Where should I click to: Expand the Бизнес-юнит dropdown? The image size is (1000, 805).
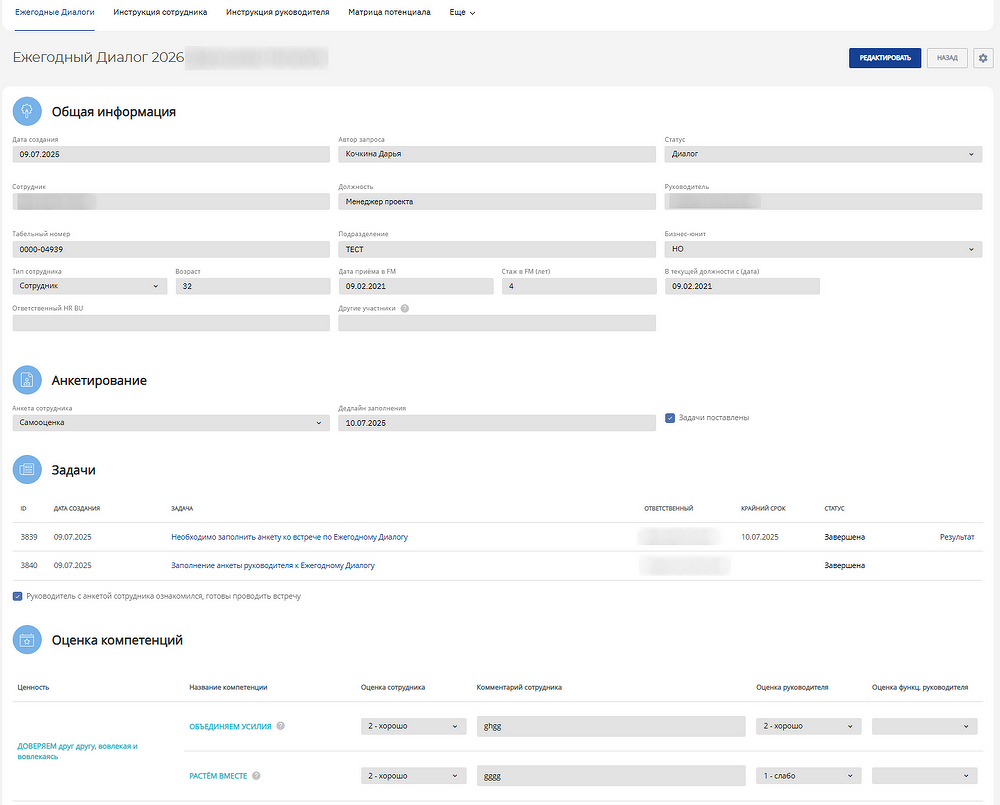click(x=823, y=250)
